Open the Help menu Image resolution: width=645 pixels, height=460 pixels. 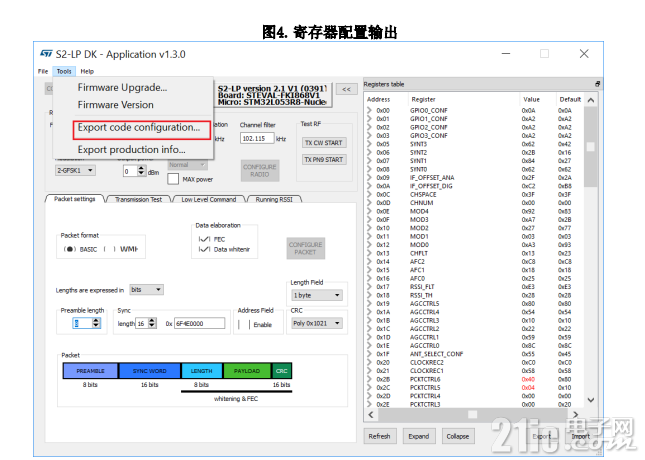point(87,71)
